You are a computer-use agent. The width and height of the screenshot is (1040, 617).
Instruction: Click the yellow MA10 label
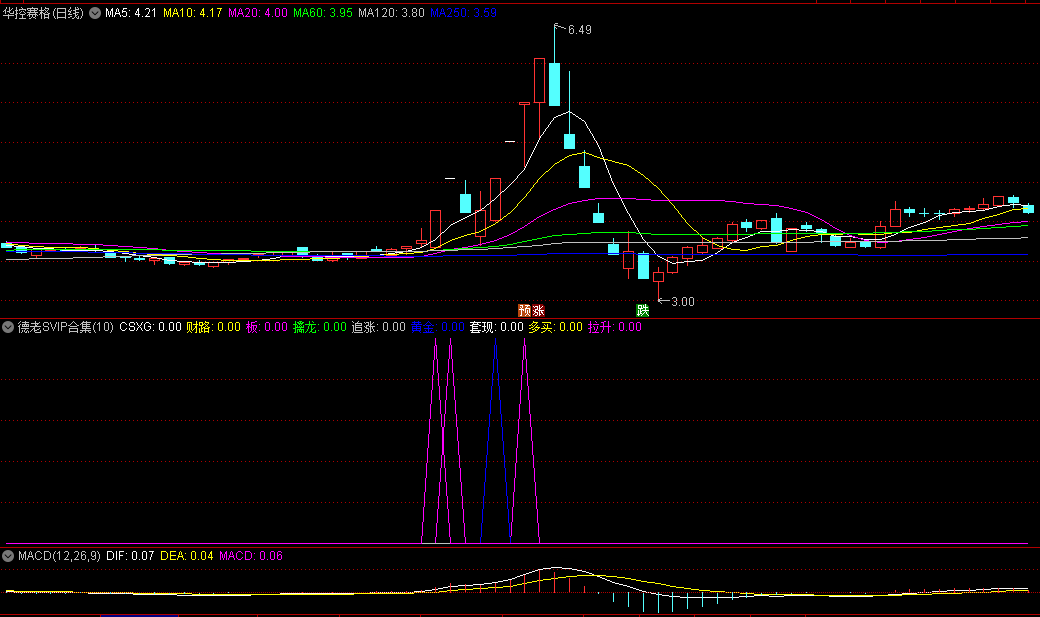(193, 14)
